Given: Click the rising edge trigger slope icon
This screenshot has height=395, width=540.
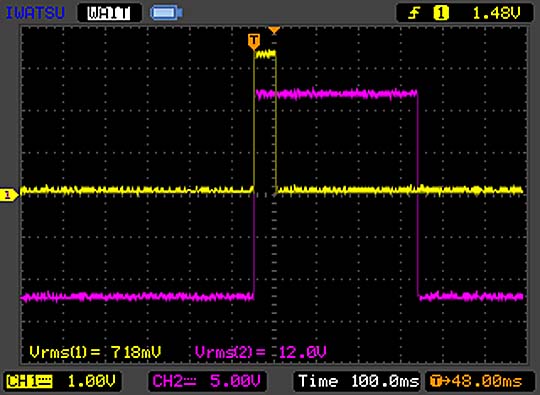Looking at the screenshot, I should [x=414, y=13].
